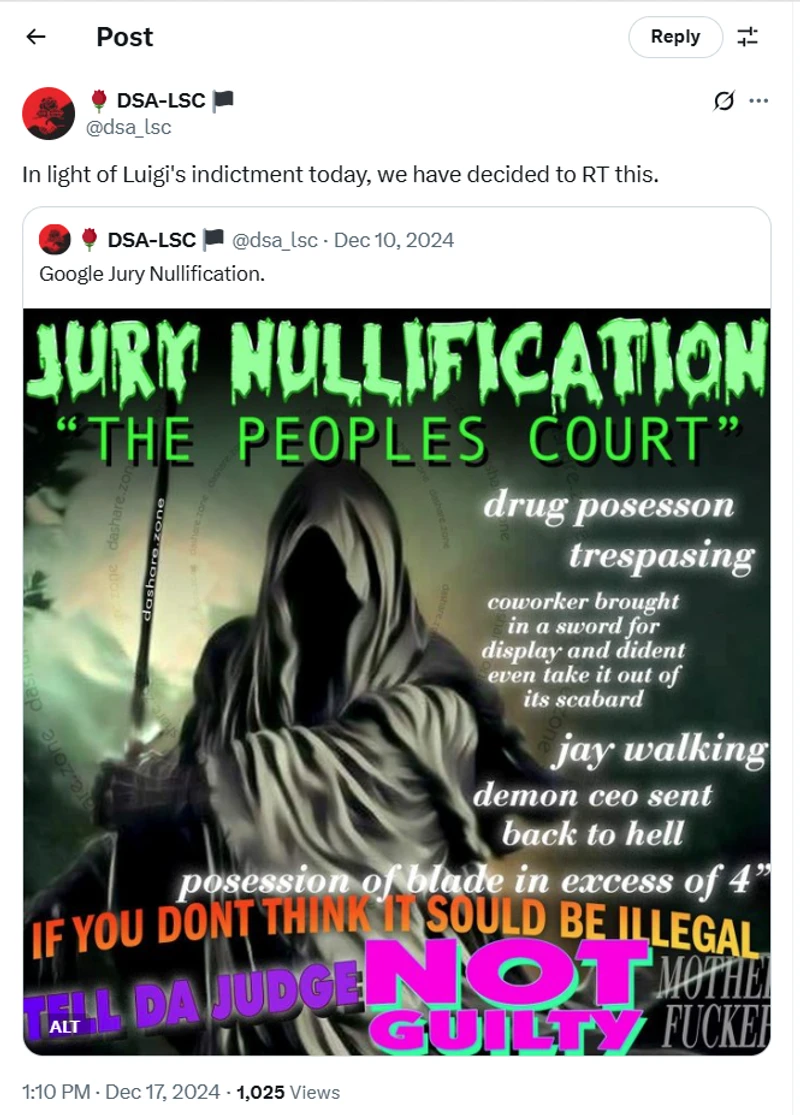Click the quoted DSA-LSC author name
The height and width of the screenshot is (1115, 800).
click(151, 240)
